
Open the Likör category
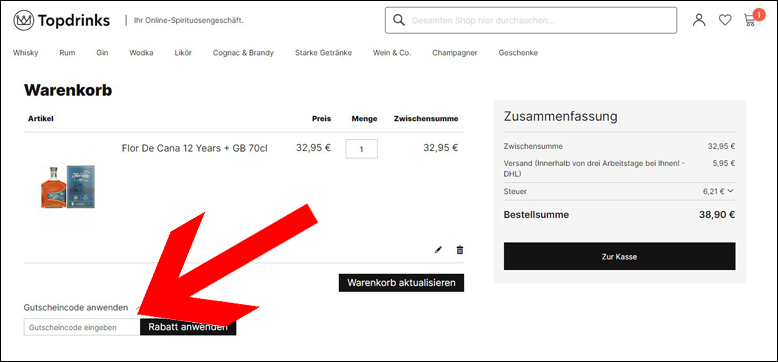click(x=183, y=53)
